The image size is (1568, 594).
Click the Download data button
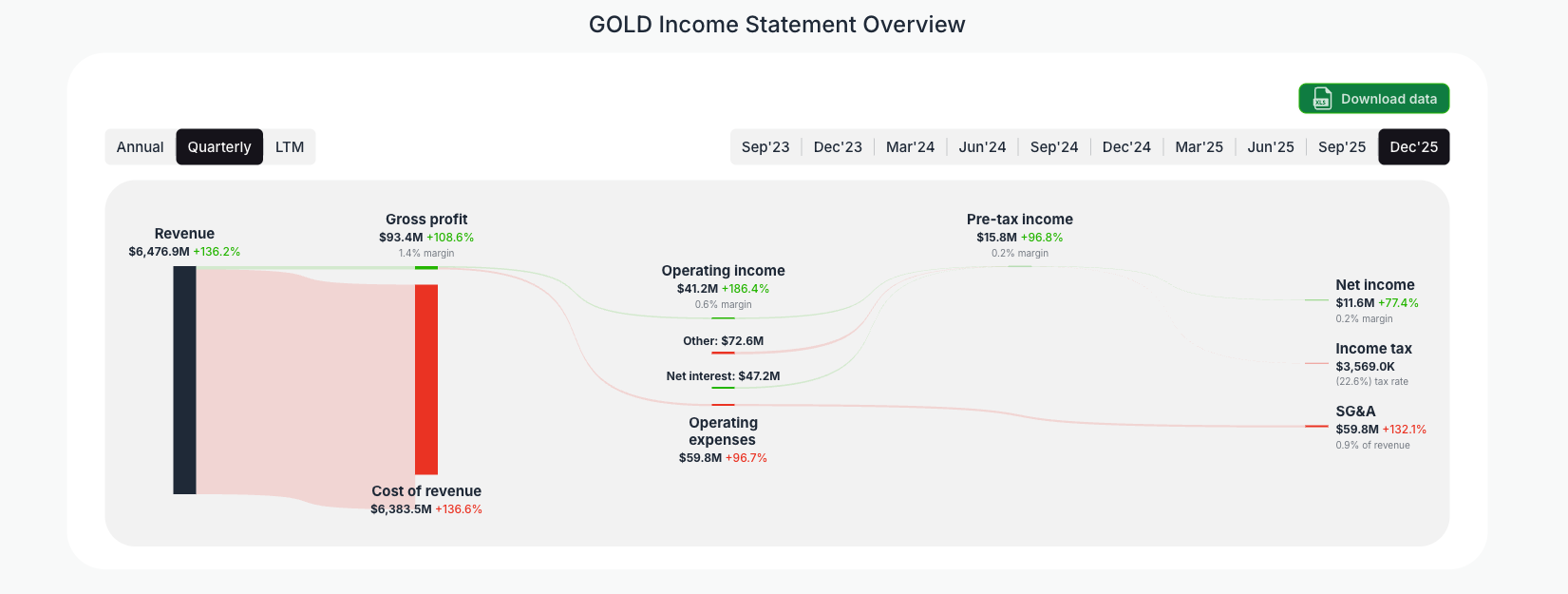coord(1374,98)
